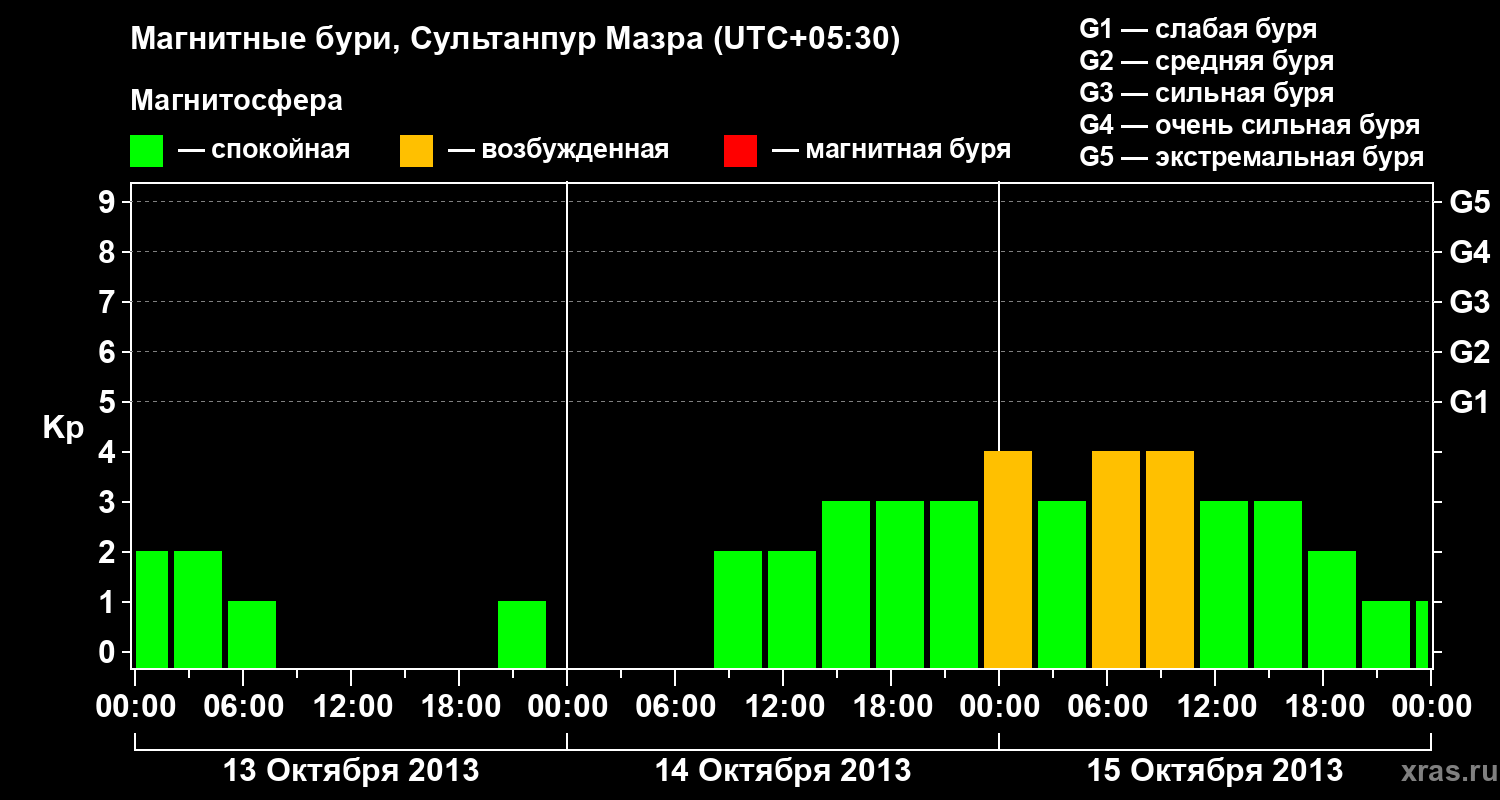The width and height of the screenshot is (1500, 800).
Task: Click the '14 Октября 2013' date label
Action: point(783,771)
